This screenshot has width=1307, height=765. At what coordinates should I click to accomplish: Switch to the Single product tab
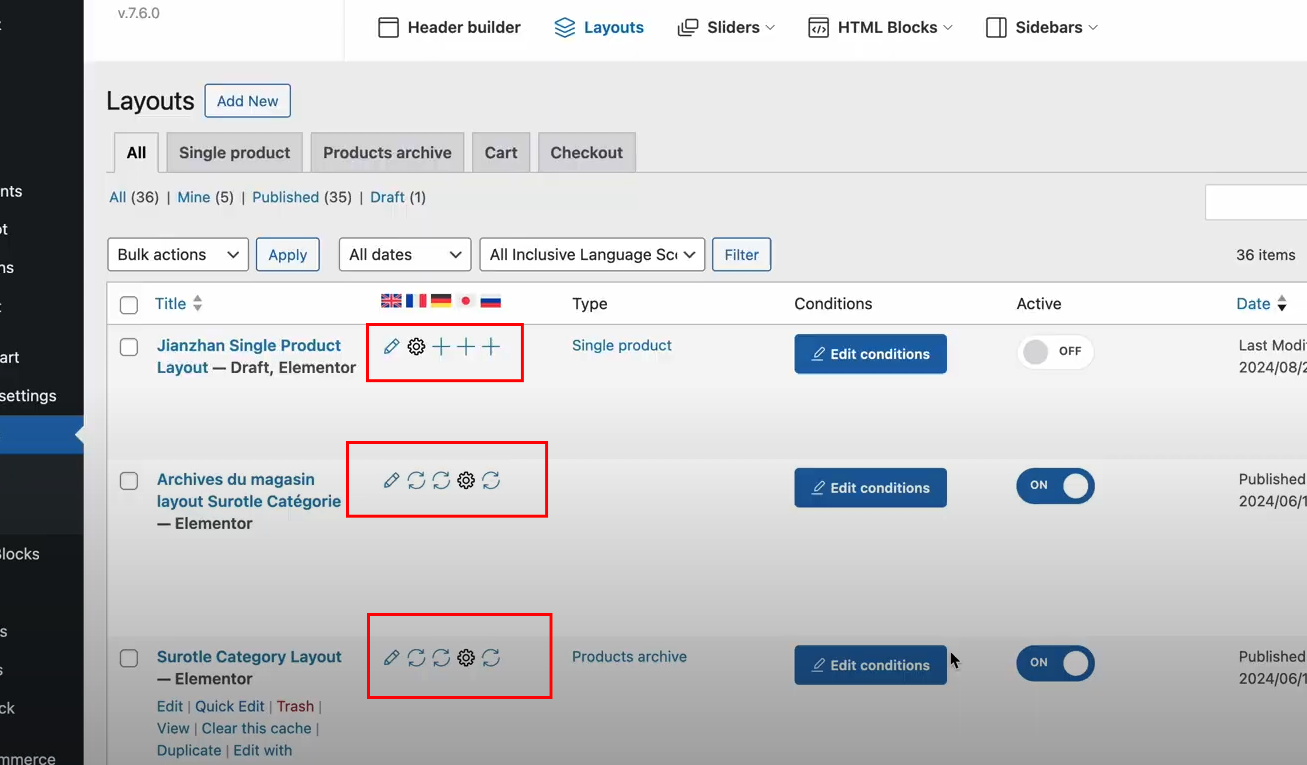point(234,153)
